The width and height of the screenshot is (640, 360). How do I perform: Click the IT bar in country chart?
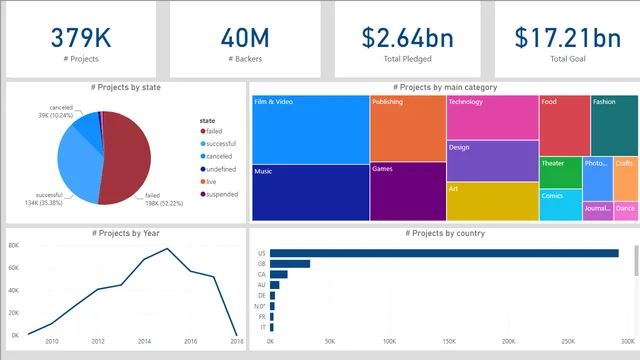pos(272,327)
